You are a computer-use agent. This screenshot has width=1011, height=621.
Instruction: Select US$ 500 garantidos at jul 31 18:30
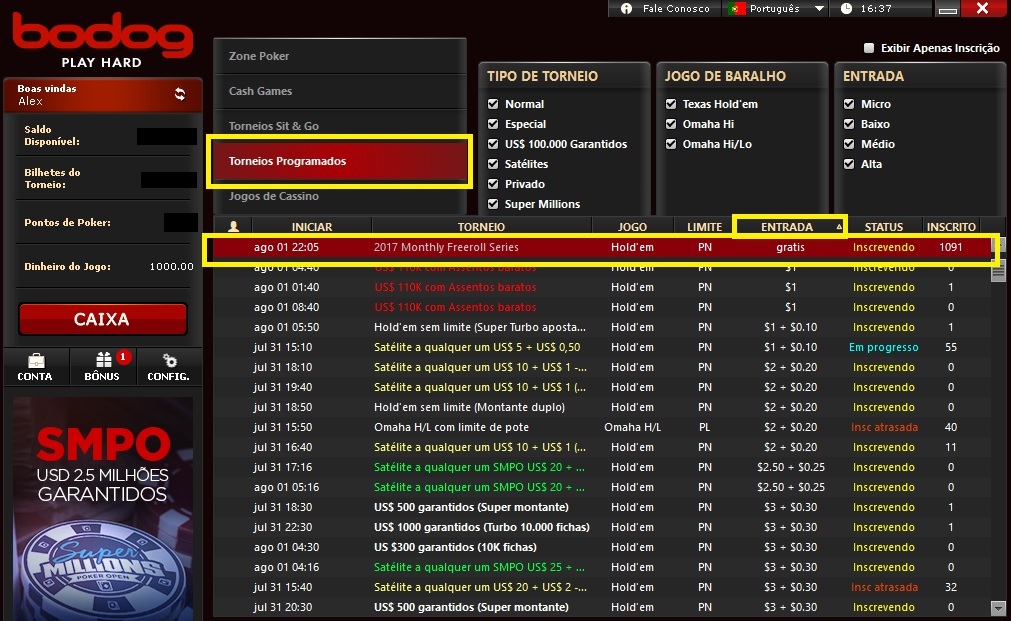pyautogui.click(x=602, y=507)
